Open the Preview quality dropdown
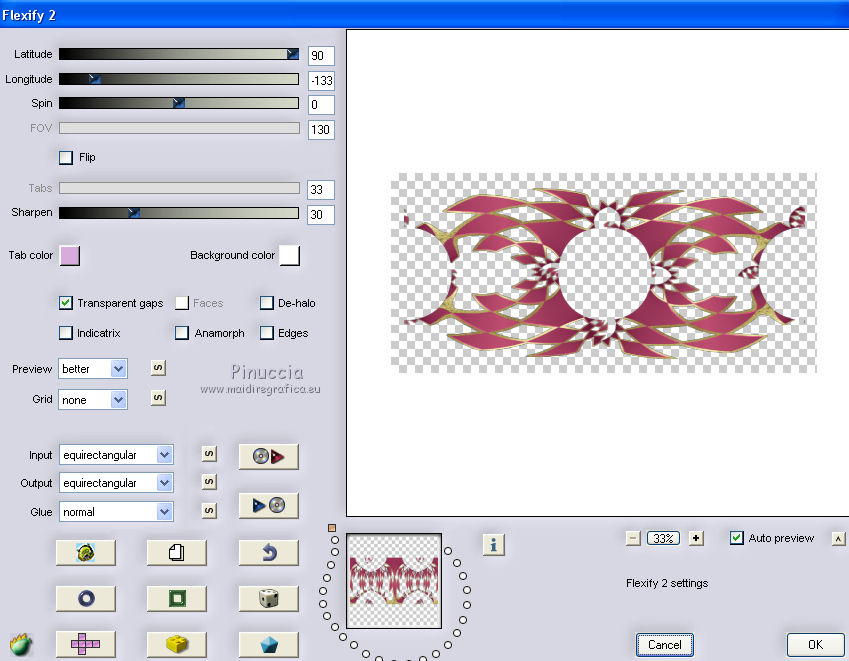 pyautogui.click(x=93, y=369)
